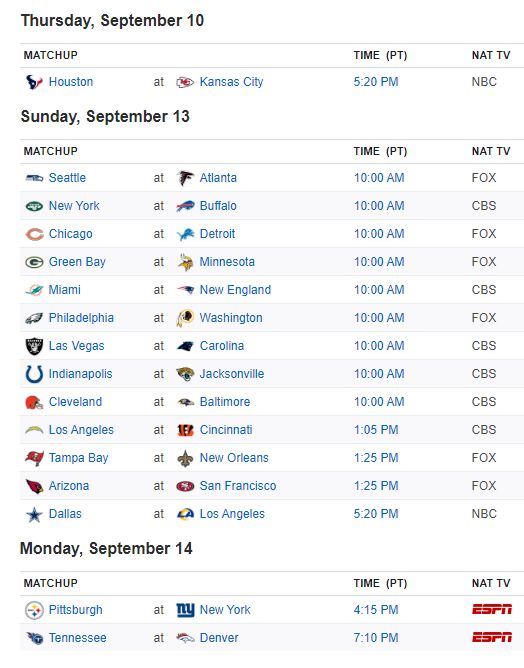The width and height of the screenshot is (524, 668).
Task: Open the Jacksonville team link
Action: point(232,374)
